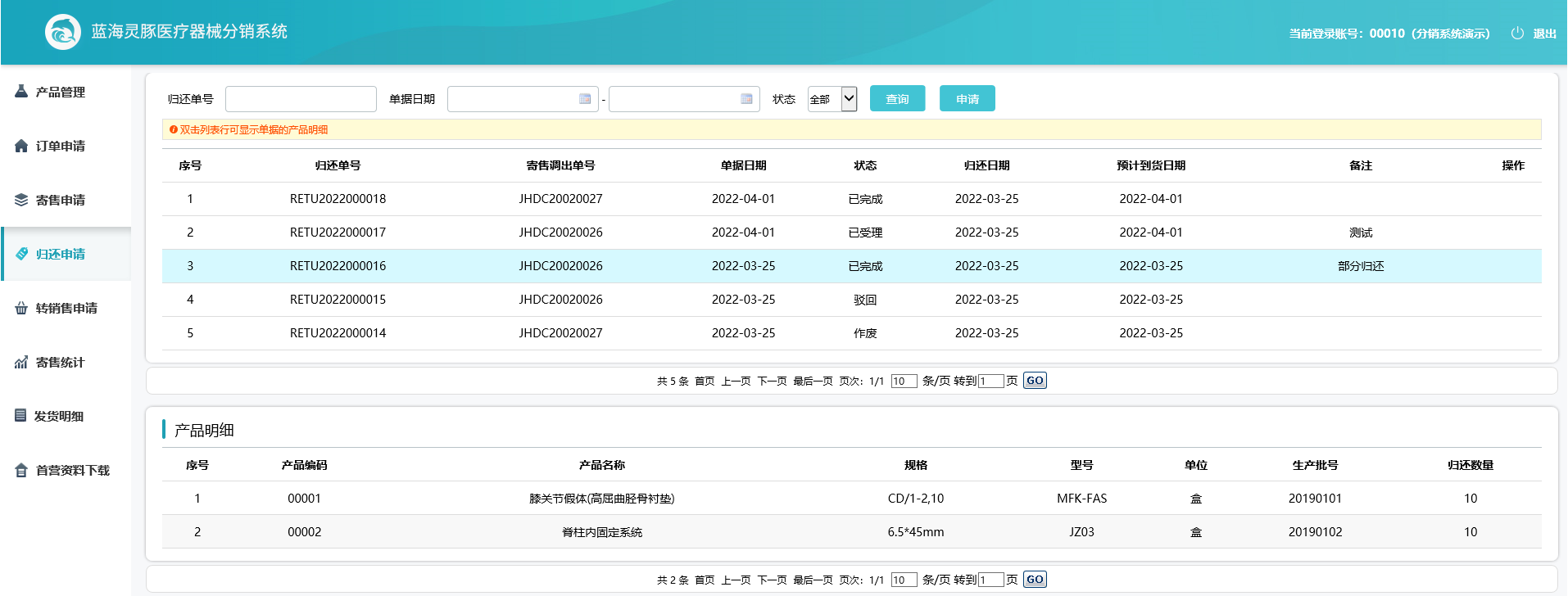Click the 首营资料下载 icon
Viewport: 1568px width, 596px height.
(21, 470)
